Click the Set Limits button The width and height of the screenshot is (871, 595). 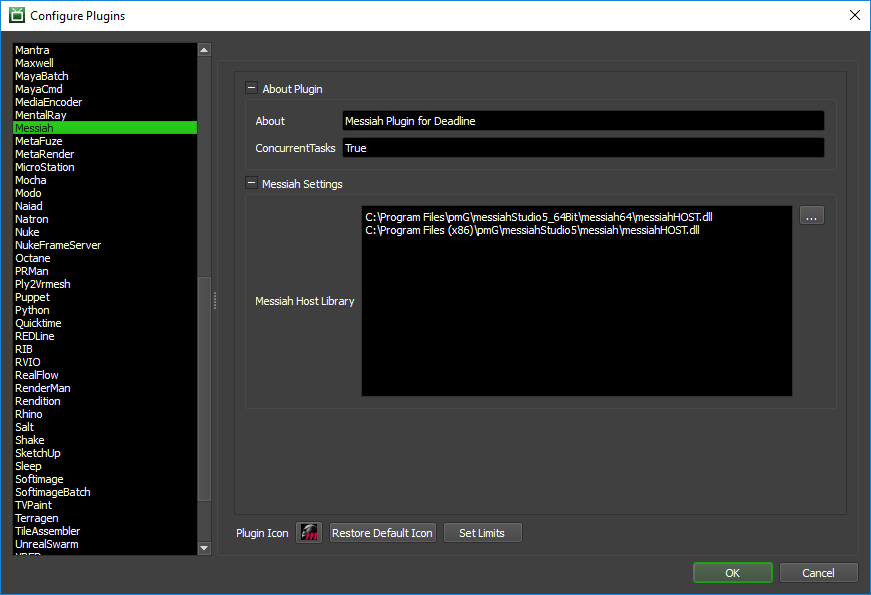(482, 533)
